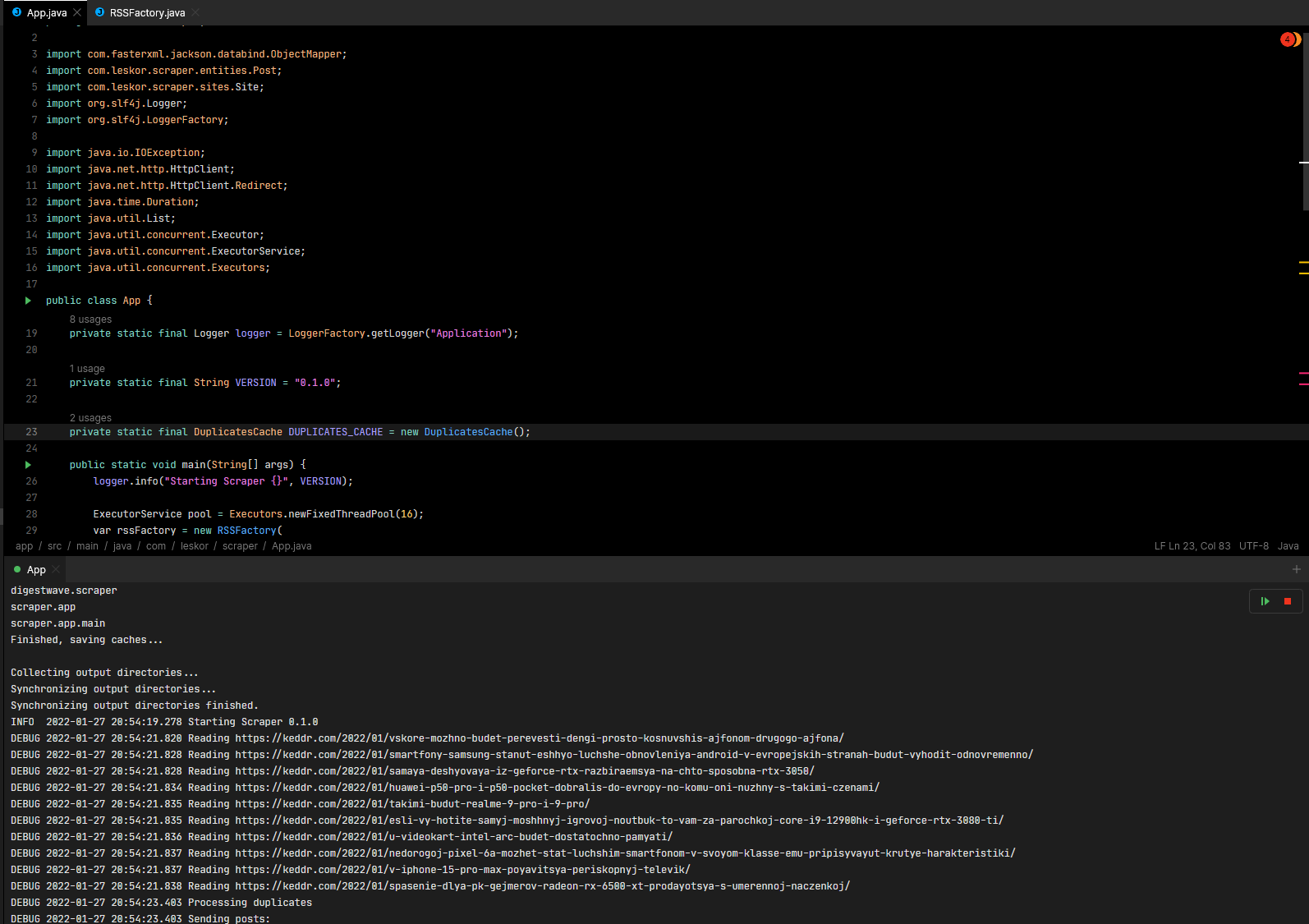Screen dimensions: 1309x924
Task: Open the red error count indicator
Action: [x=1288, y=39]
